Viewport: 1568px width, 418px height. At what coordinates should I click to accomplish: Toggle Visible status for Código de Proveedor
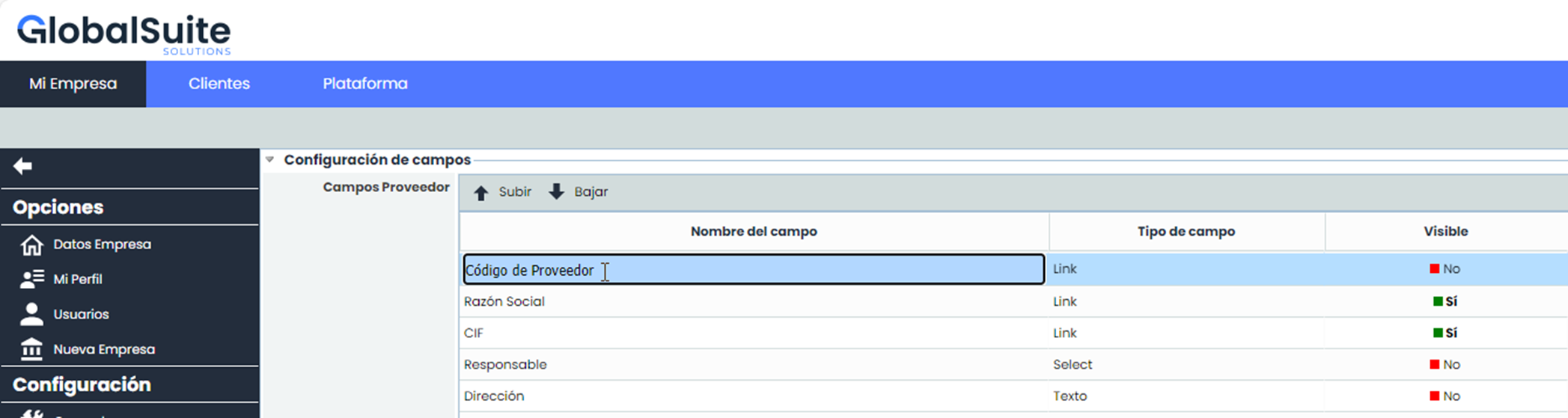pos(1445,268)
